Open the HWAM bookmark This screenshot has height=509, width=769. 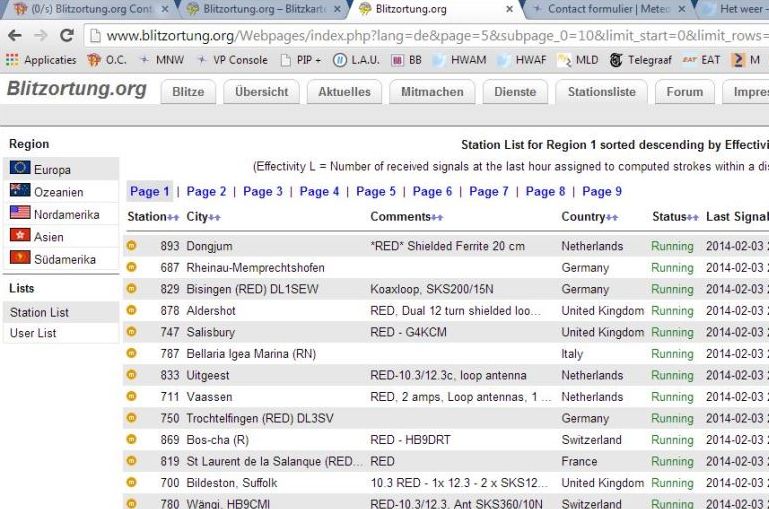click(x=460, y=60)
